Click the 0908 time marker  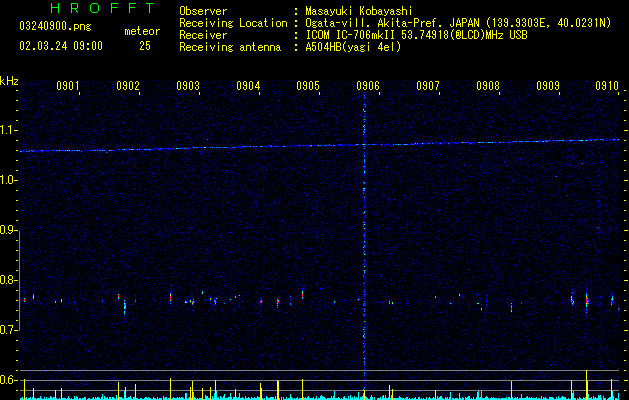pos(488,85)
